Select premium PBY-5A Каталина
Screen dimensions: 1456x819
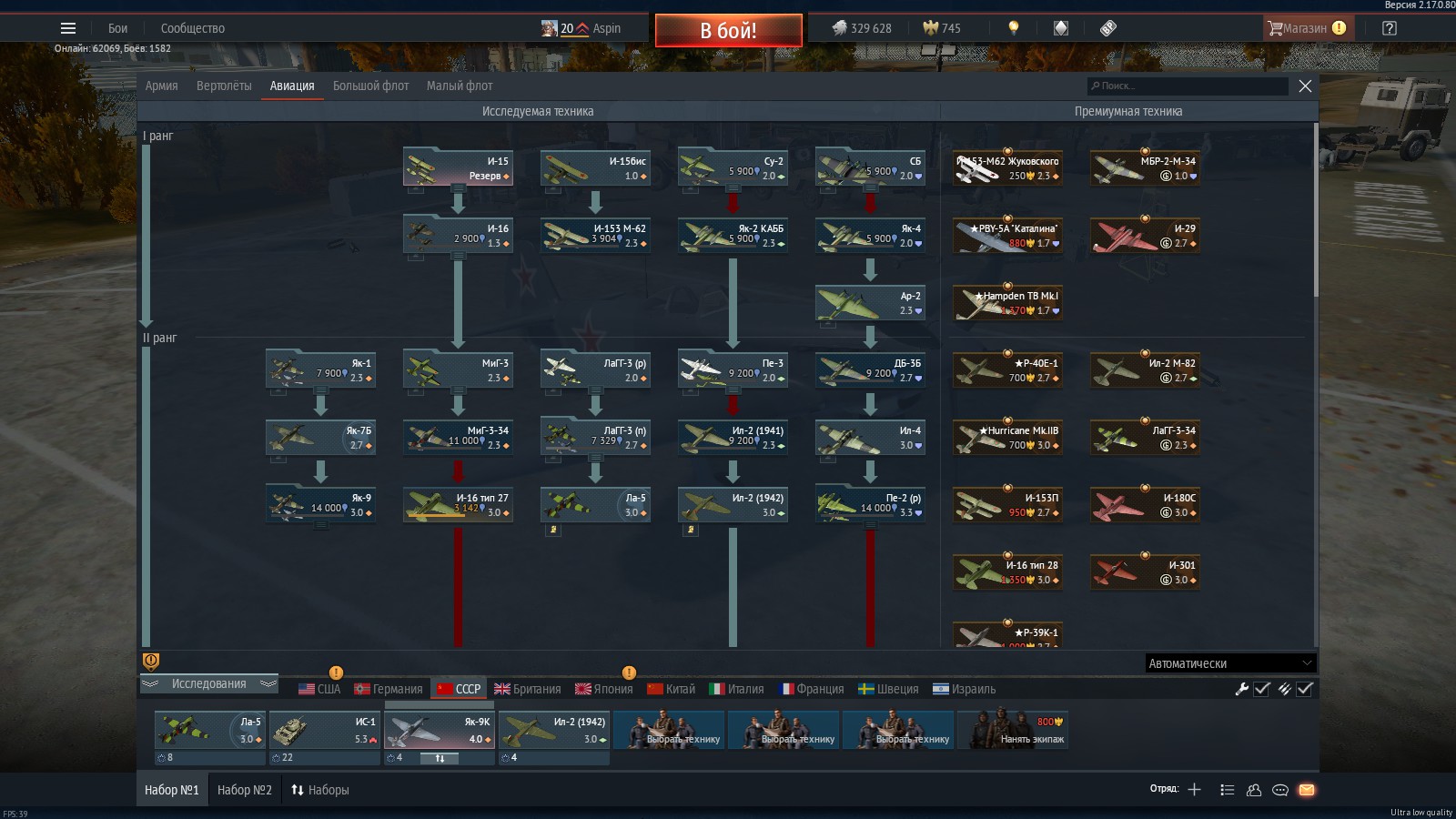[1007, 235]
